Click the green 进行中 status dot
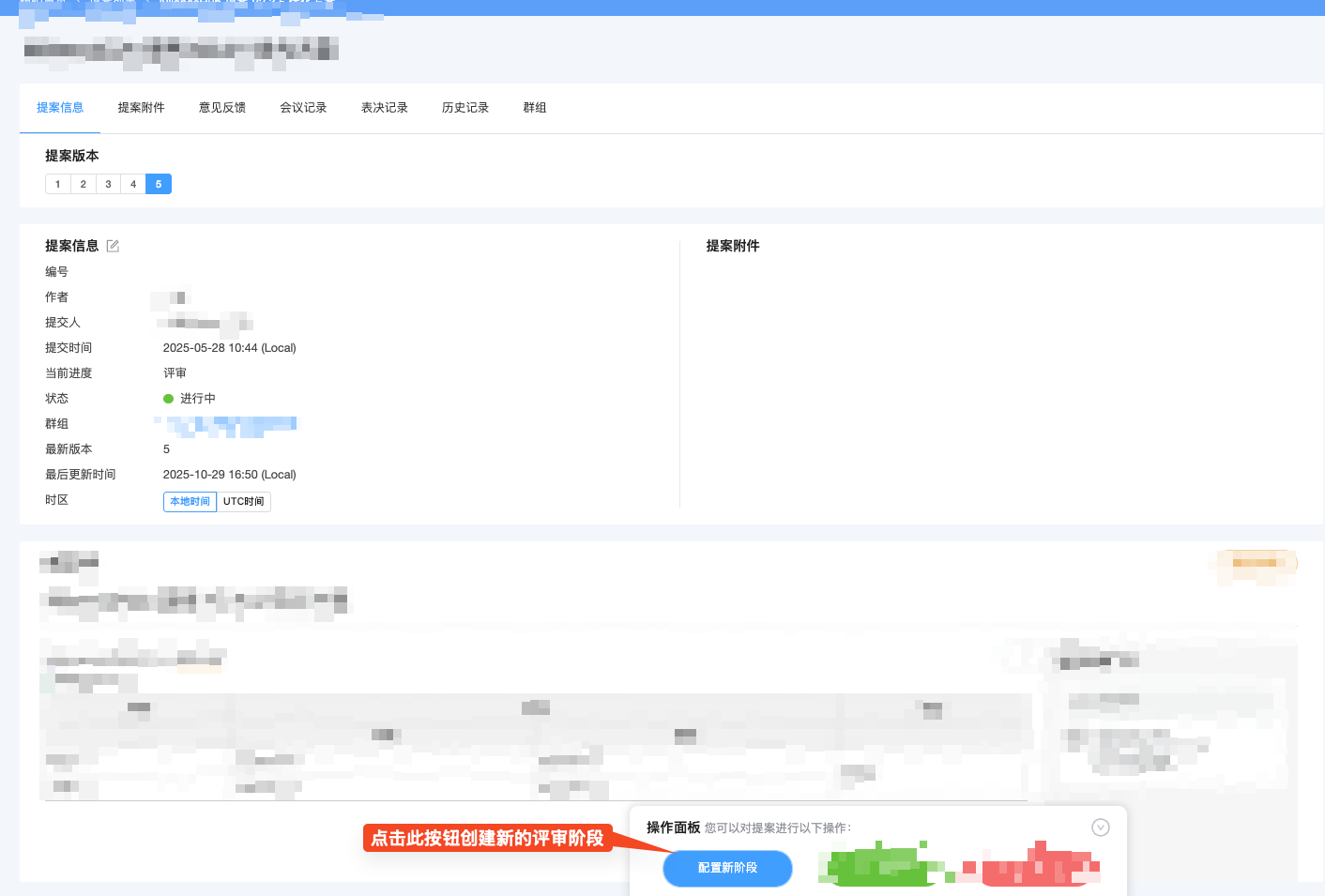 tap(170, 398)
